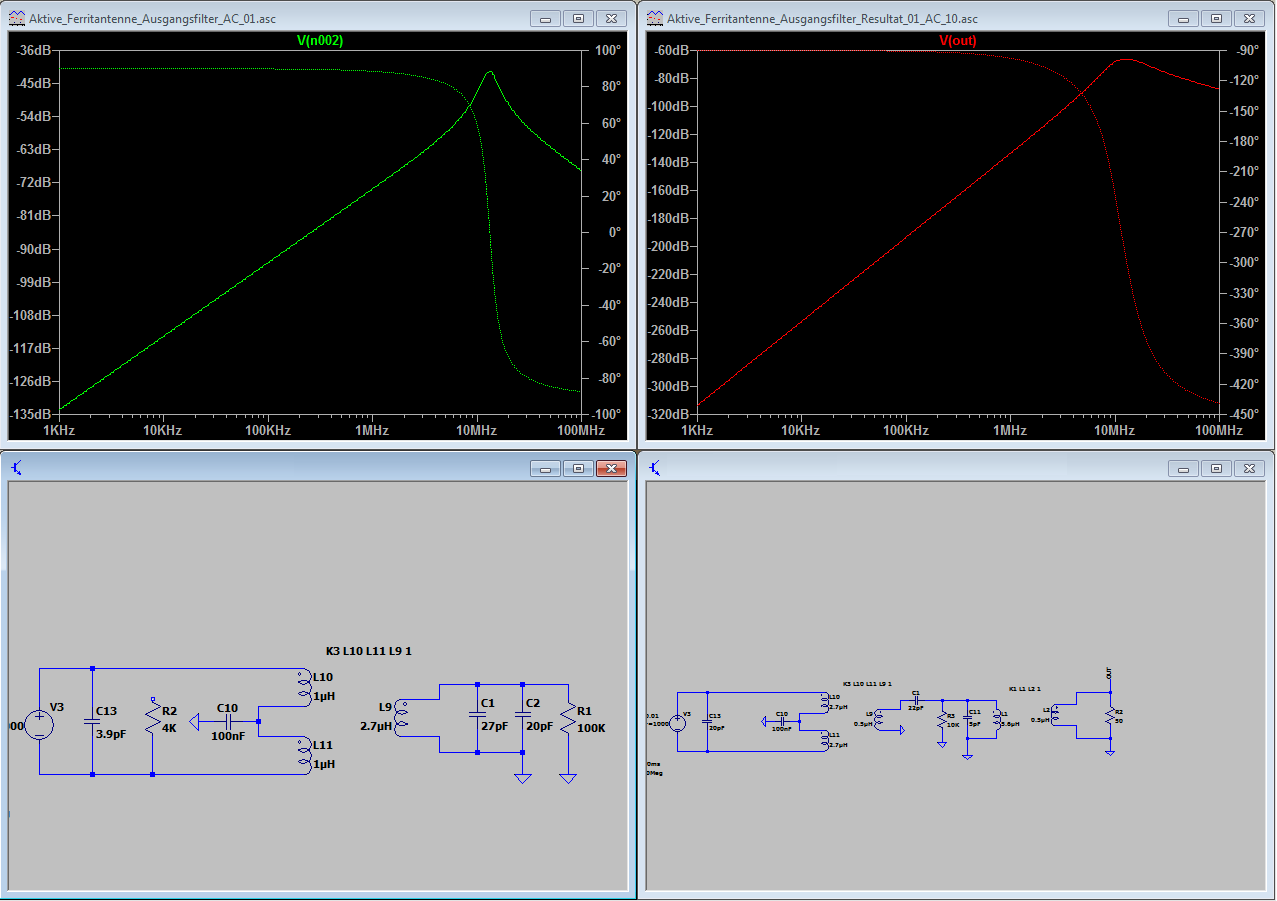Image resolution: width=1277 pixels, height=901 pixels.
Task: Click the 100MHz frequency label in right plot
Action: pos(1219,431)
